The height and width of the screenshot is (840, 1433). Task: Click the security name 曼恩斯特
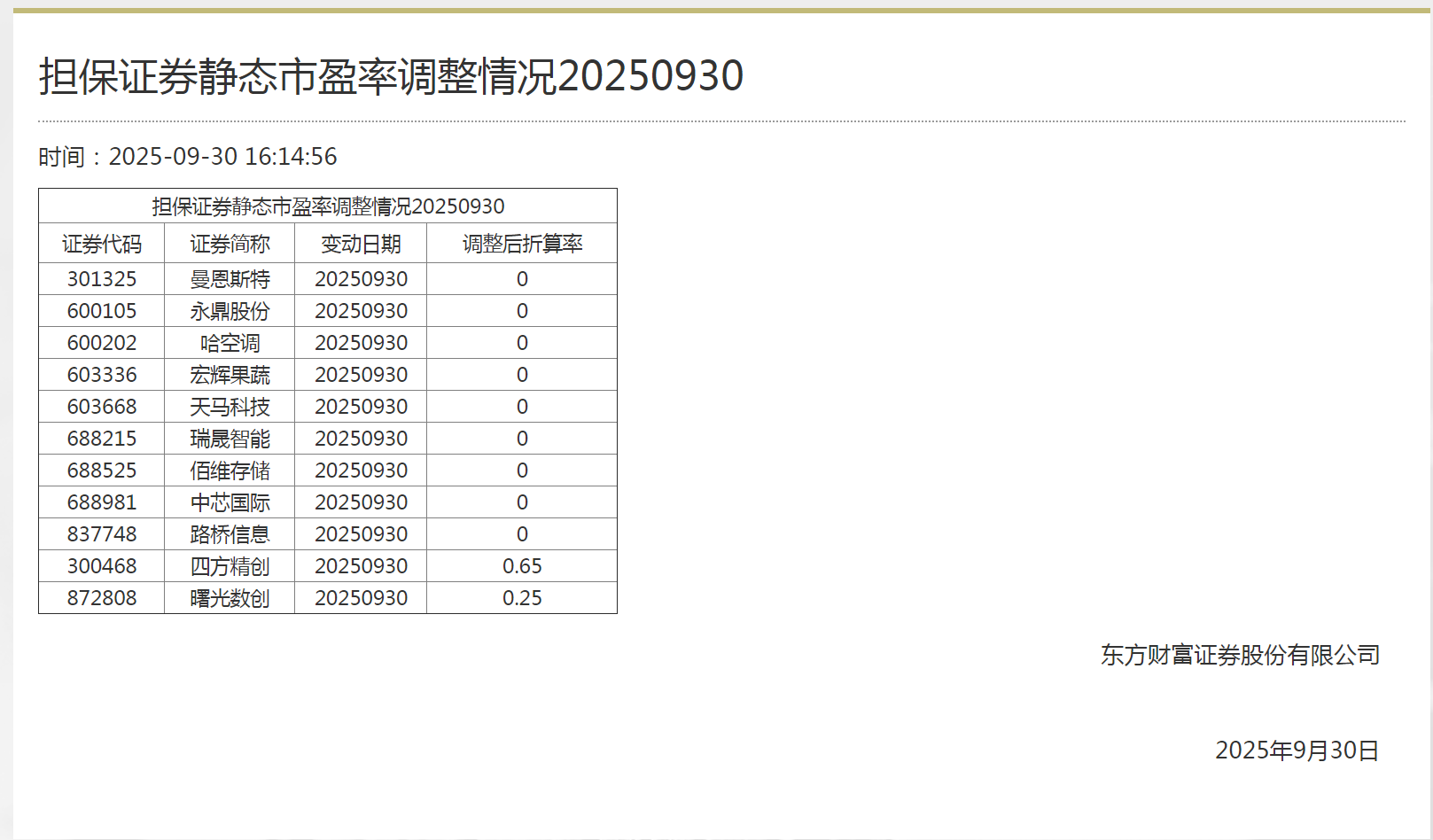(x=230, y=279)
